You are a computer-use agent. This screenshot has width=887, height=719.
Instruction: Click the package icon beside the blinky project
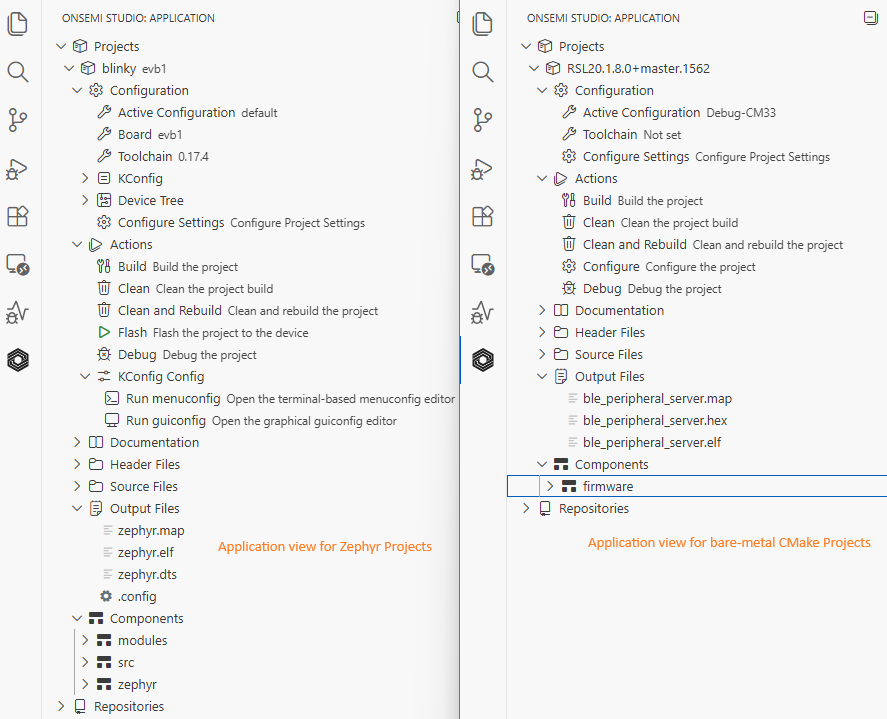coord(87,68)
